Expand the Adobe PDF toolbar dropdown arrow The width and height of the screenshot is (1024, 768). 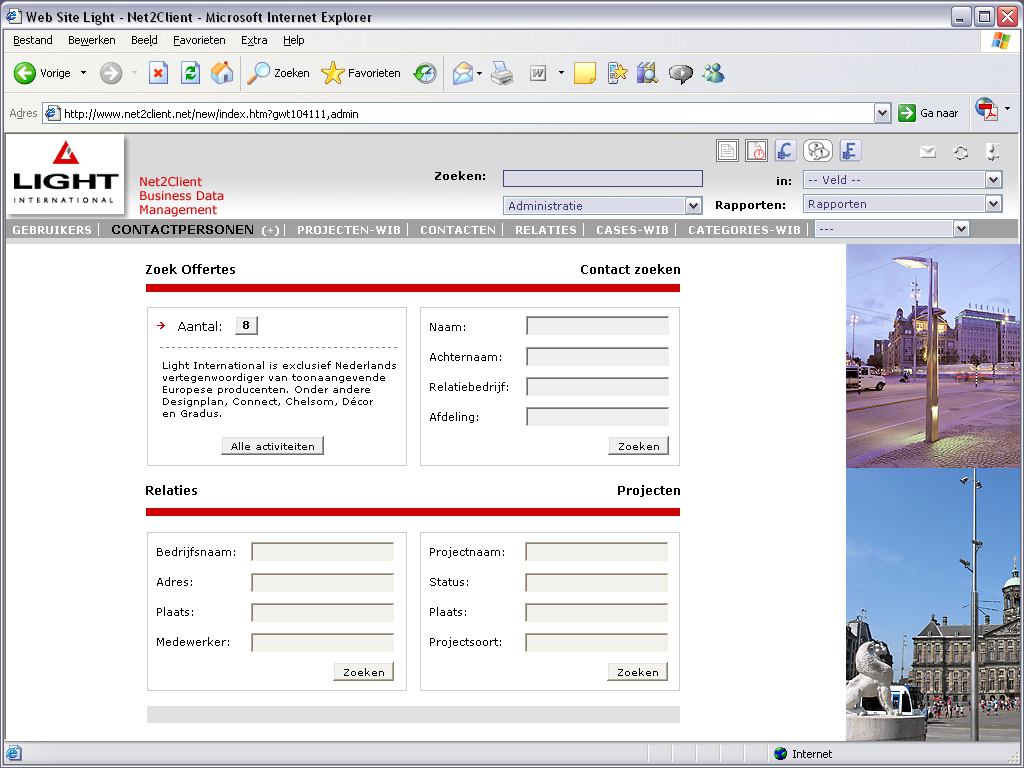pyautogui.click(x=1008, y=108)
